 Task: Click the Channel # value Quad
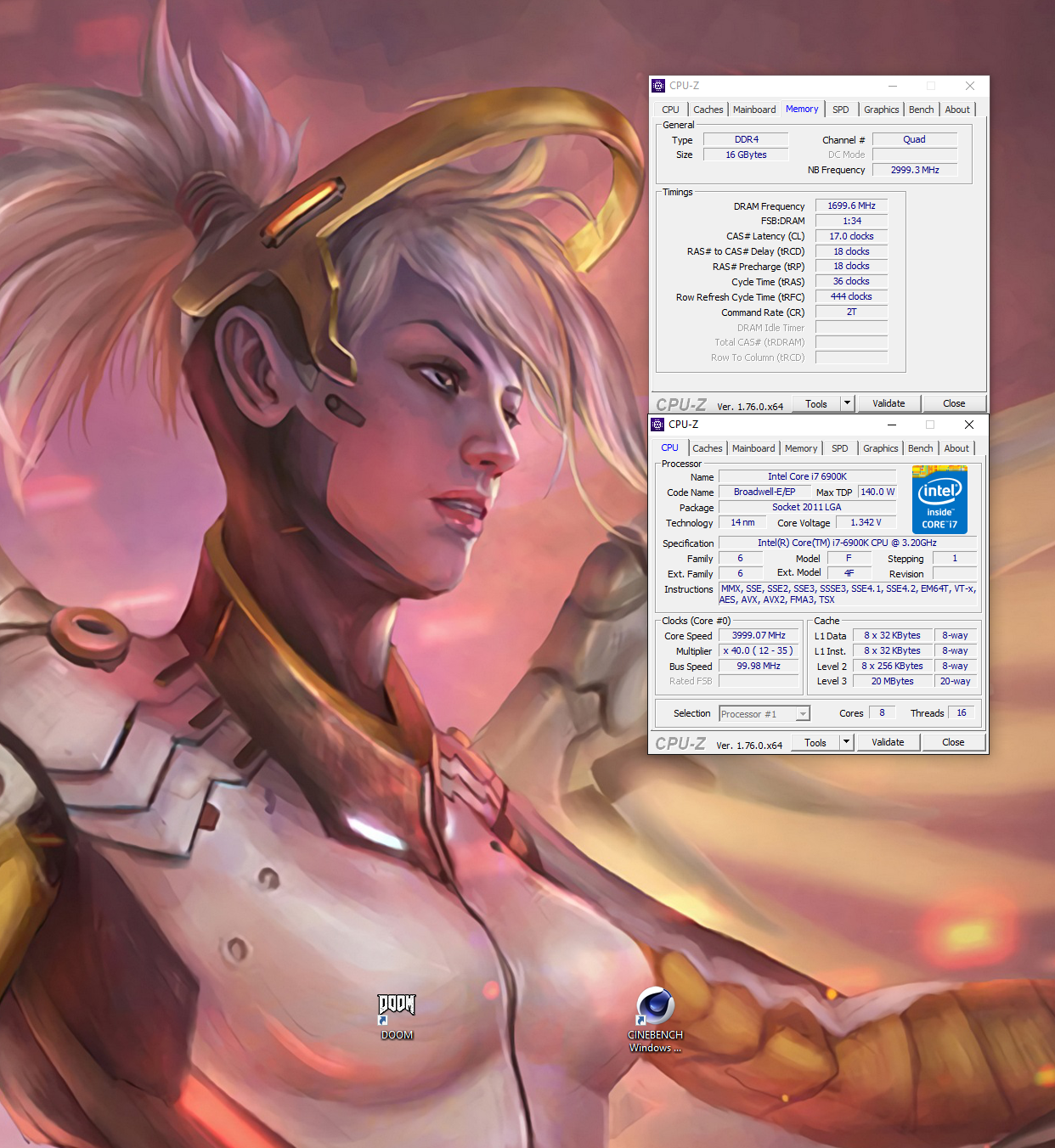915,139
